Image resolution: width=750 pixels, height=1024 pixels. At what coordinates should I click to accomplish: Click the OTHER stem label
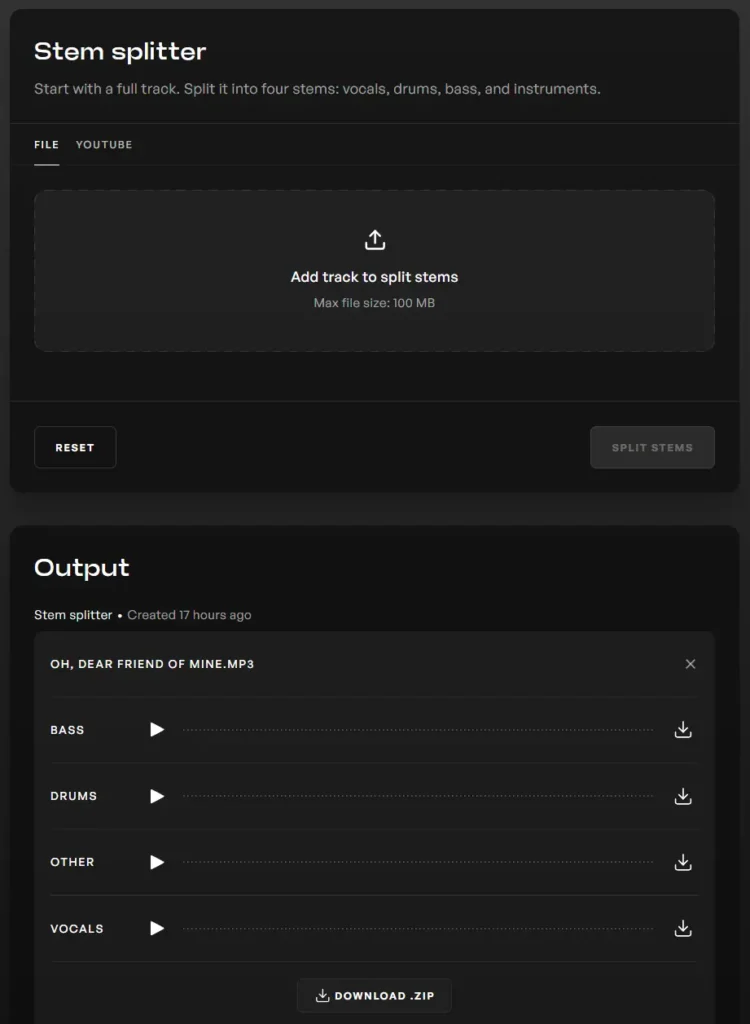tap(73, 862)
